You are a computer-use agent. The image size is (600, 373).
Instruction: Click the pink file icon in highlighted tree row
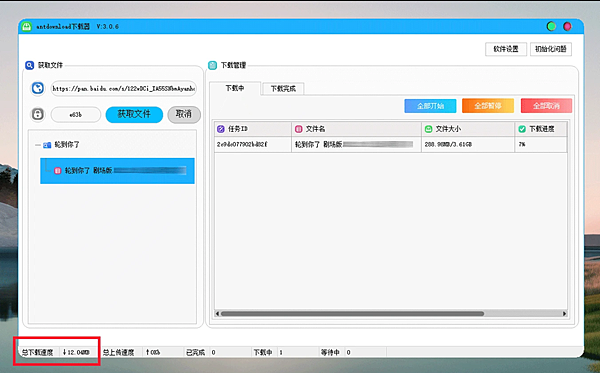[x=57, y=171]
